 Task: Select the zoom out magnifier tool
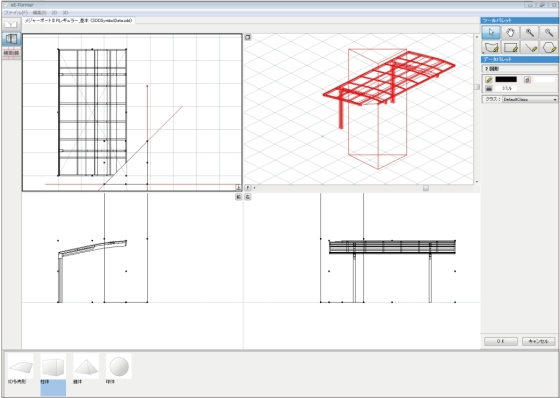[549, 33]
